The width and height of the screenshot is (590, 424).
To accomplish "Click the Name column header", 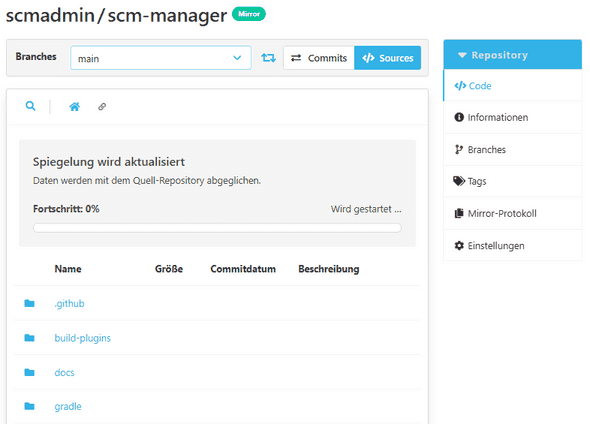I will pyautogui.click(x=68, y=269).
